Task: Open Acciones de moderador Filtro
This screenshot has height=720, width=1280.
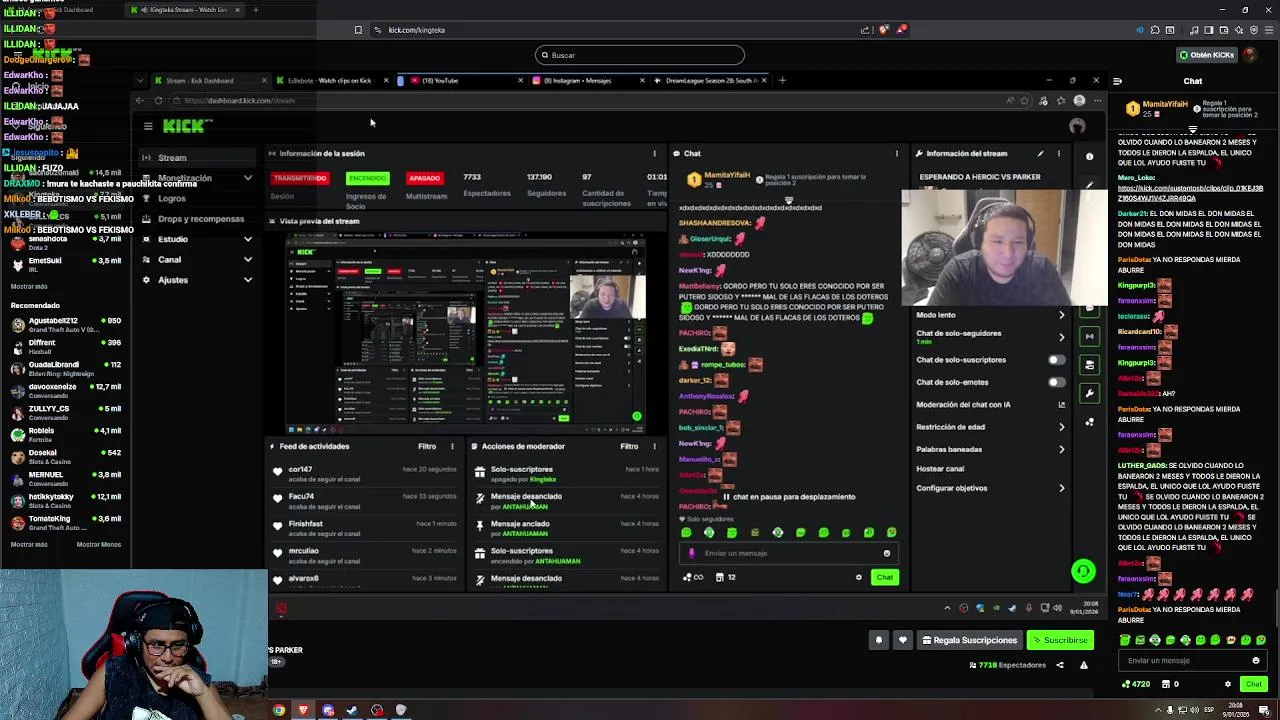Action: pyautogui.click(x=629, y=447)
